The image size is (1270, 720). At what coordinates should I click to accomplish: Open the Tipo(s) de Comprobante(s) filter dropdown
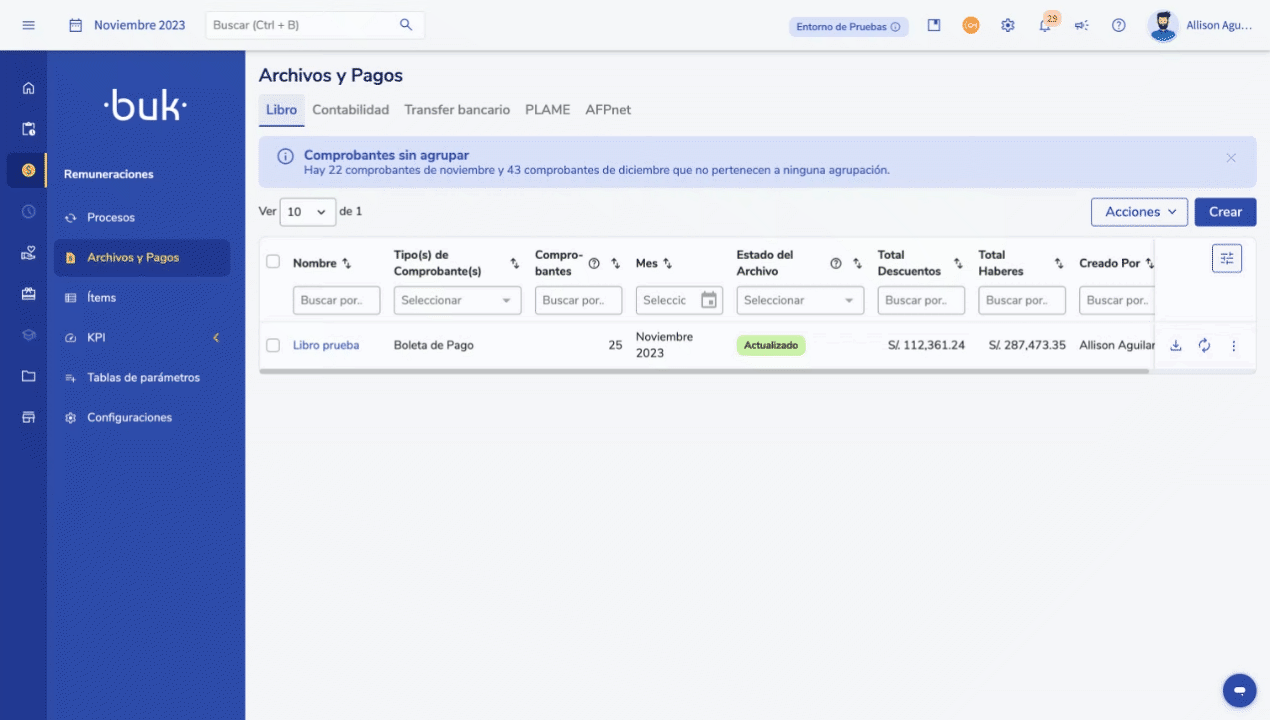point(457,300)
